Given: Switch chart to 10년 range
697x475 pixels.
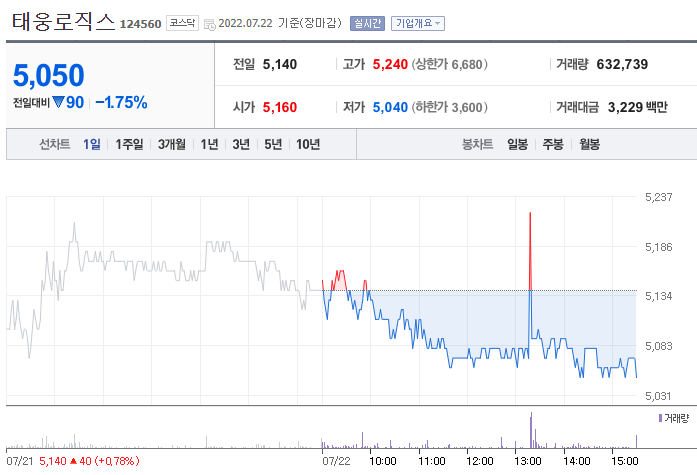Looking at the screenshot, I should [x=308, y=144].
